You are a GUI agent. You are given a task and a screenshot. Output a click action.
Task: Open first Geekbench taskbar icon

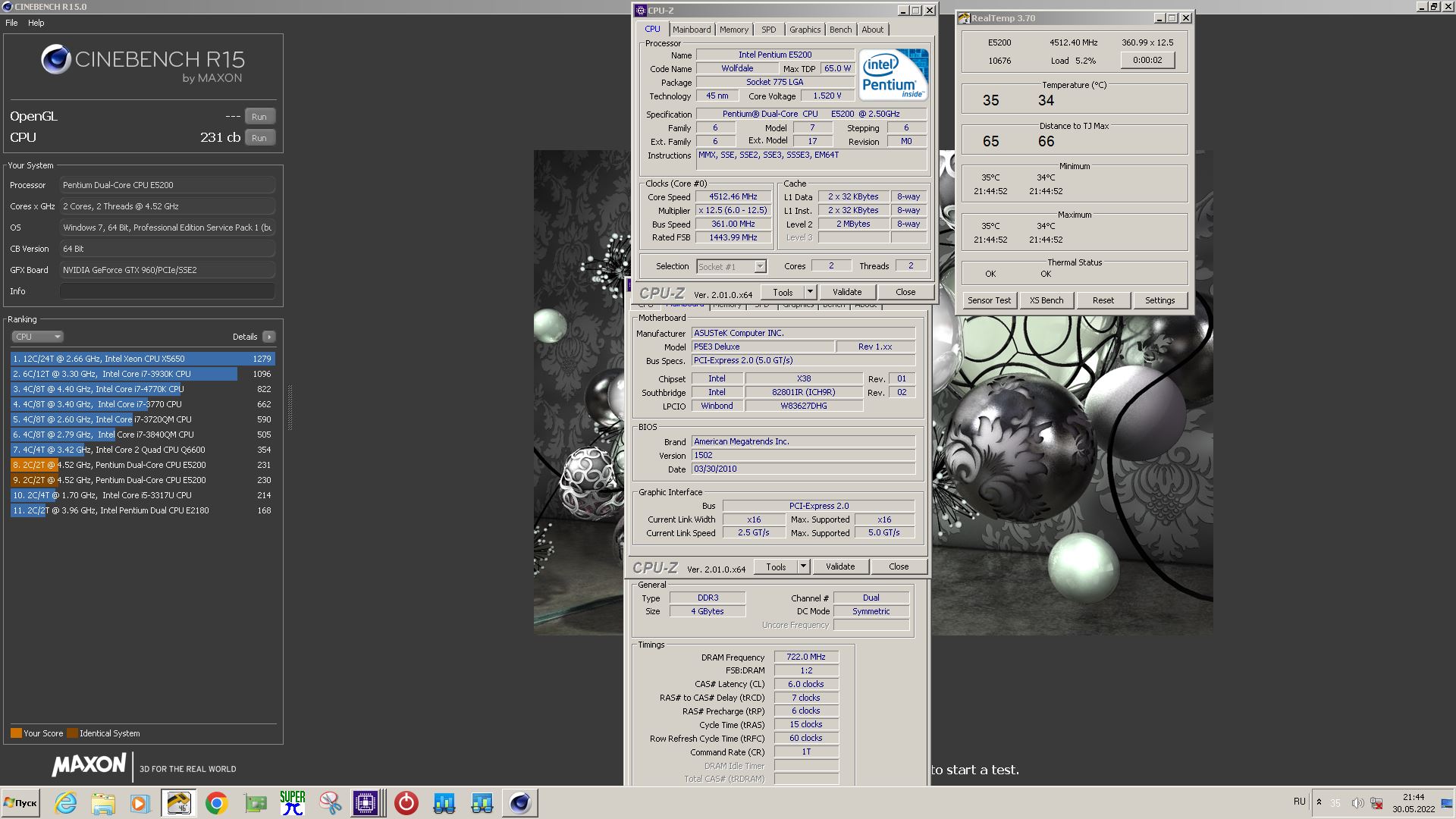coord(444,803)
